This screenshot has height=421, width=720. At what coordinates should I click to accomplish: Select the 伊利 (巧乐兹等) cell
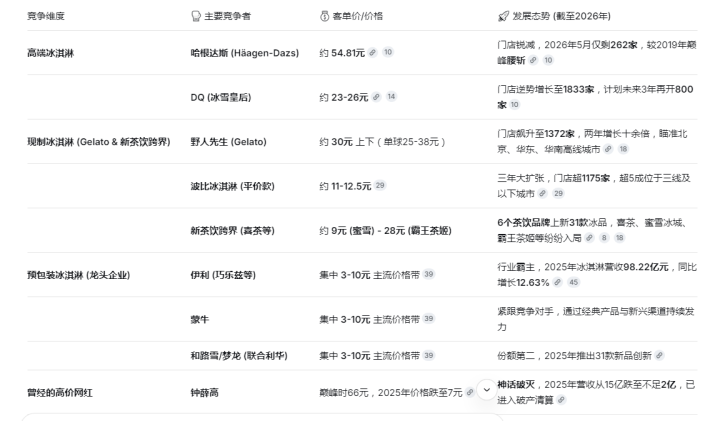[x=223, y=275]
